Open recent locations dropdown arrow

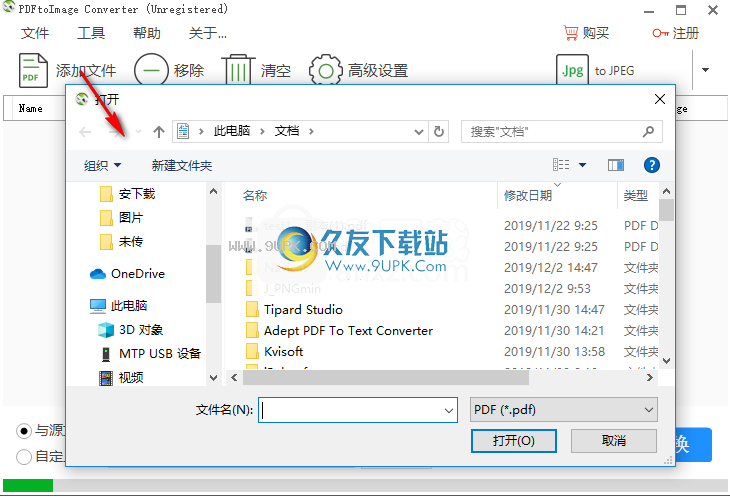coord(138,132)
